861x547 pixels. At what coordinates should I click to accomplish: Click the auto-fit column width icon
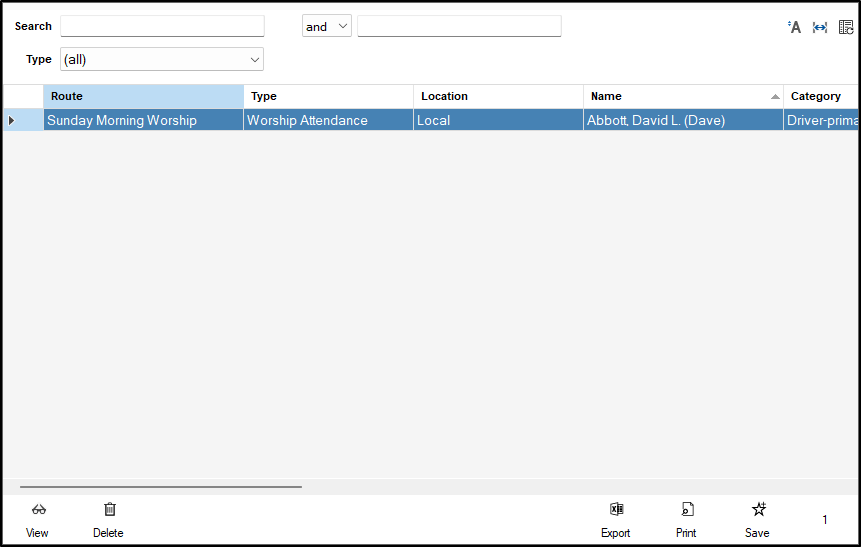click(820, 27)
